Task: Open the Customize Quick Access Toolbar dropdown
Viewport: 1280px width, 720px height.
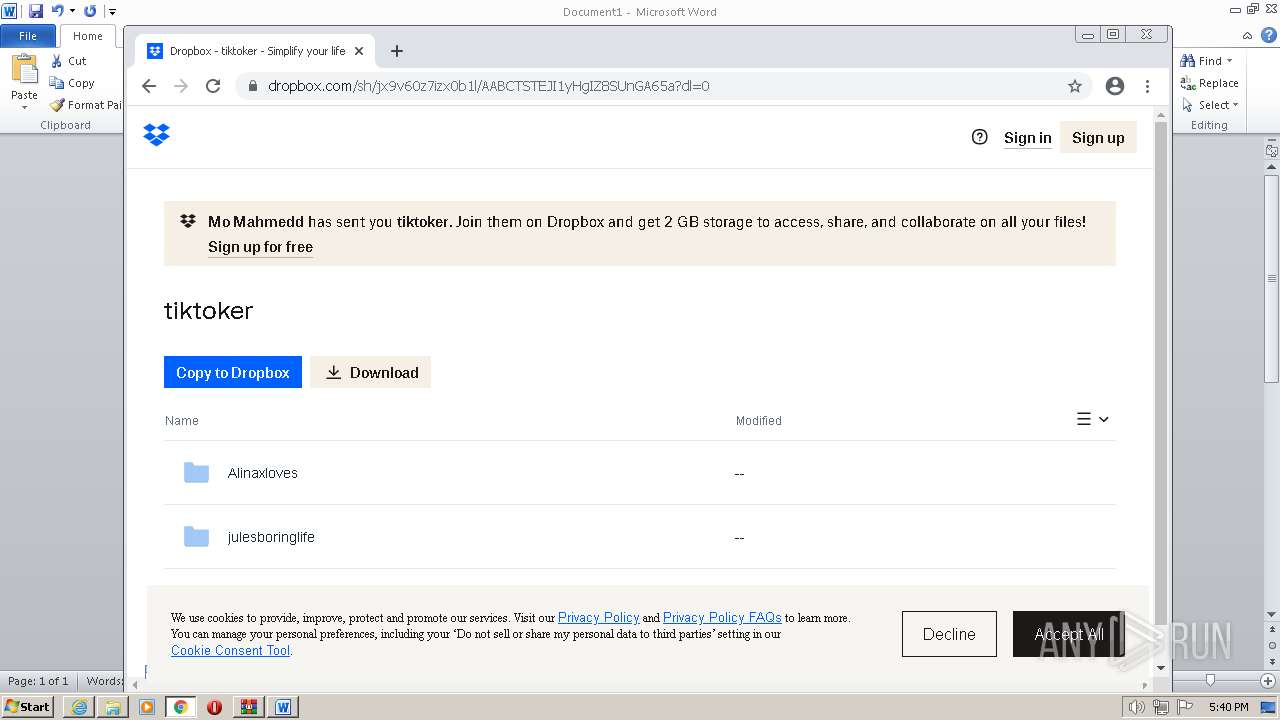Action: pyautogui.click(x=112, y=11)
